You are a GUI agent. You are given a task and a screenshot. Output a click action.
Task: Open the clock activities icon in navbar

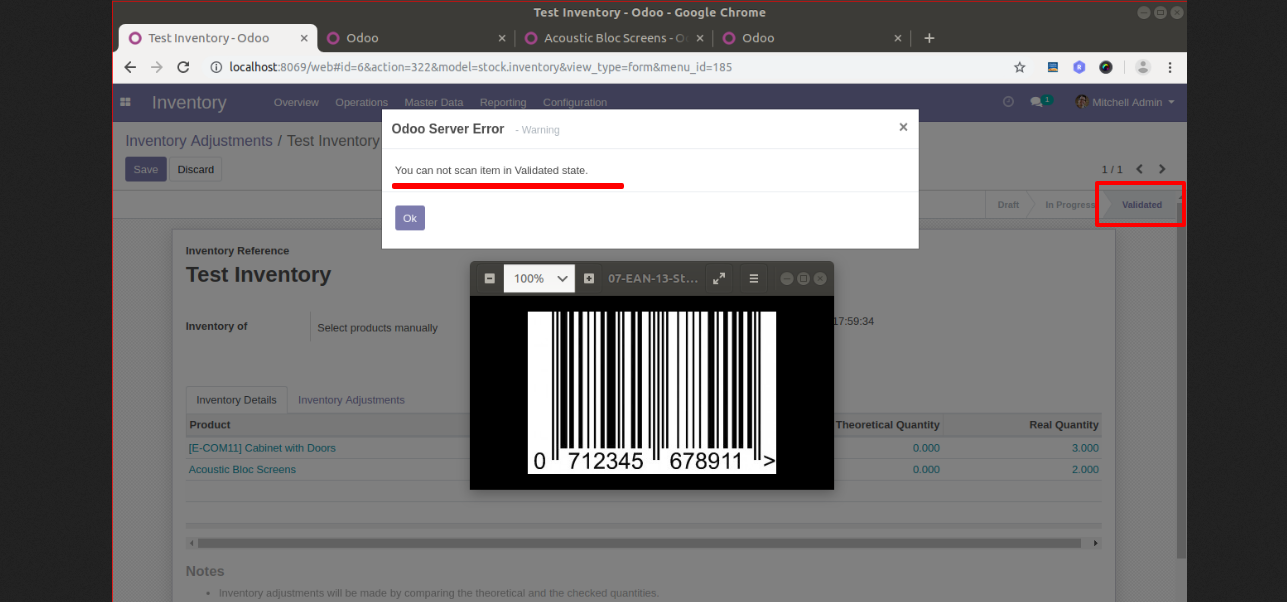(x=1008, y=101)
